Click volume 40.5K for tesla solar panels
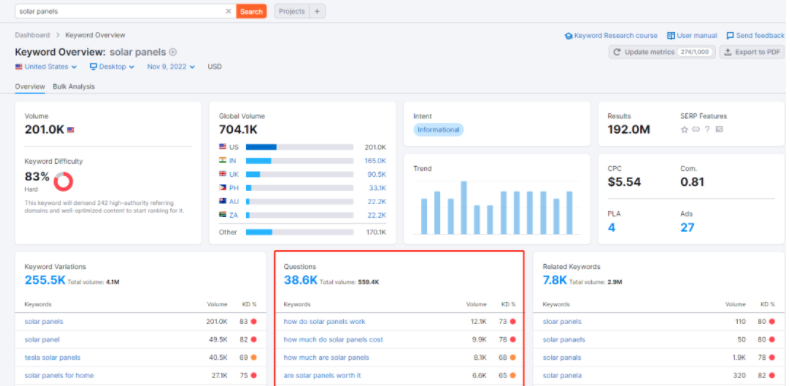This screenshot has width=790, height=386. pos(218,357)
